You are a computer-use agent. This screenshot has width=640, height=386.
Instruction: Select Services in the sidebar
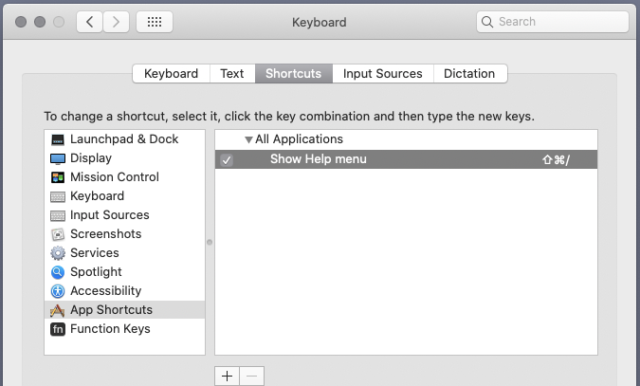point(124,253)
